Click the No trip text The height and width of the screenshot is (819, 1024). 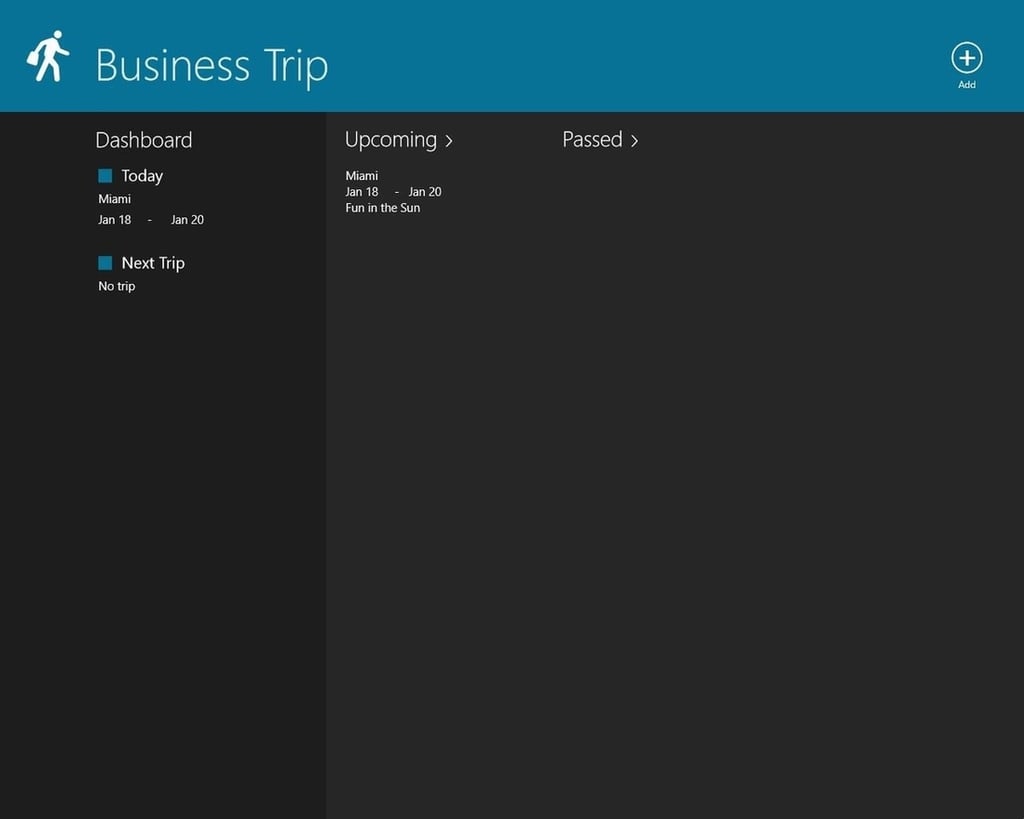tap(117, 286)
